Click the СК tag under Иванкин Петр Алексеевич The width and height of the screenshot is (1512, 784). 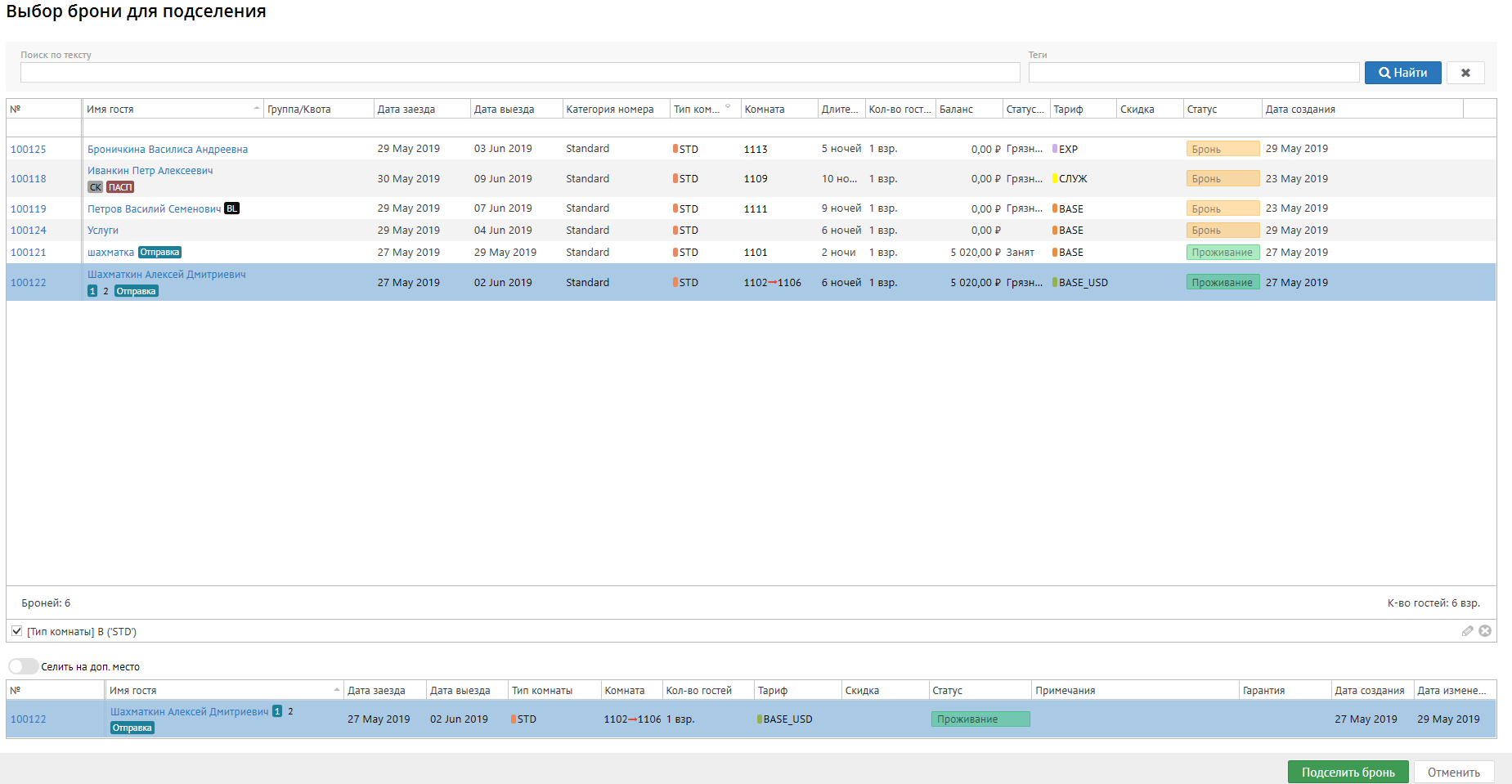coord(96,187)
